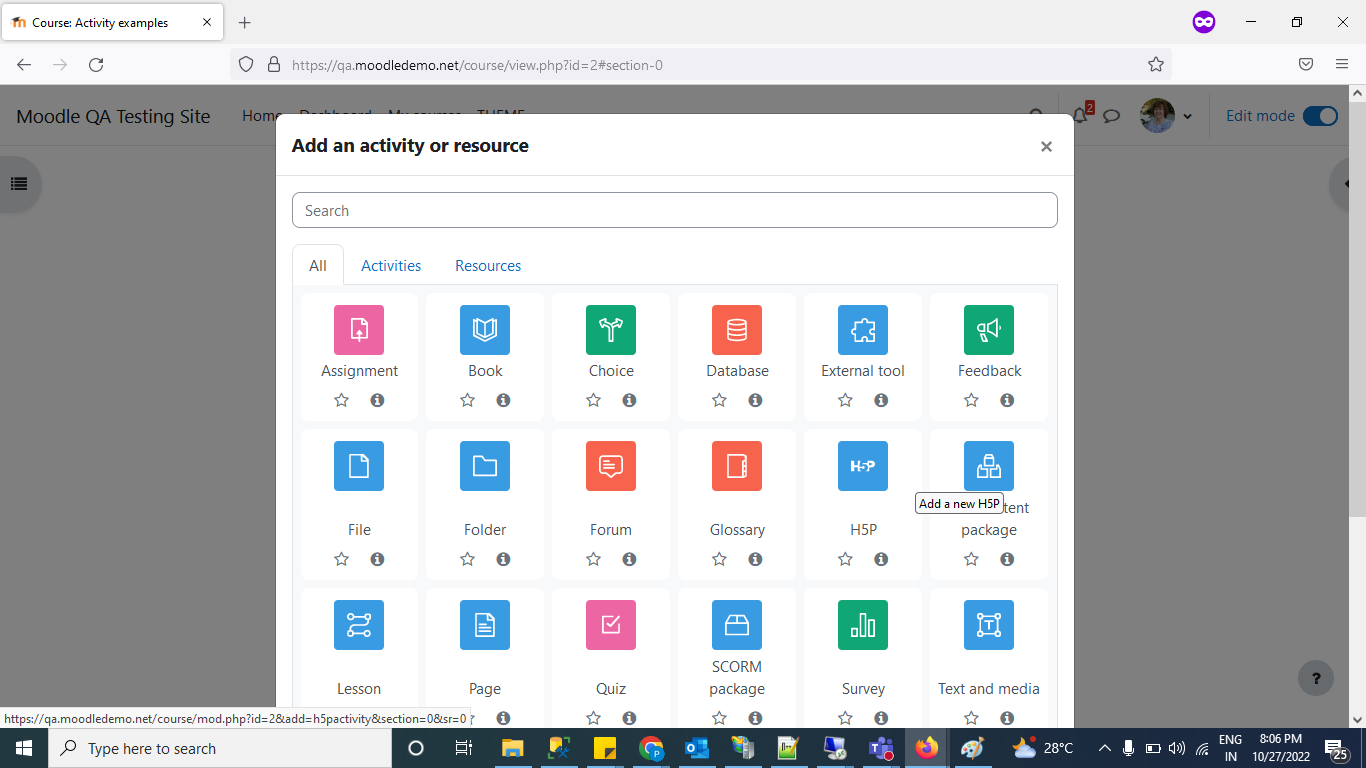The image size is (1366, 768).
Task: Star the Forum activity as favourite
Action: click(x=594, y=559)
